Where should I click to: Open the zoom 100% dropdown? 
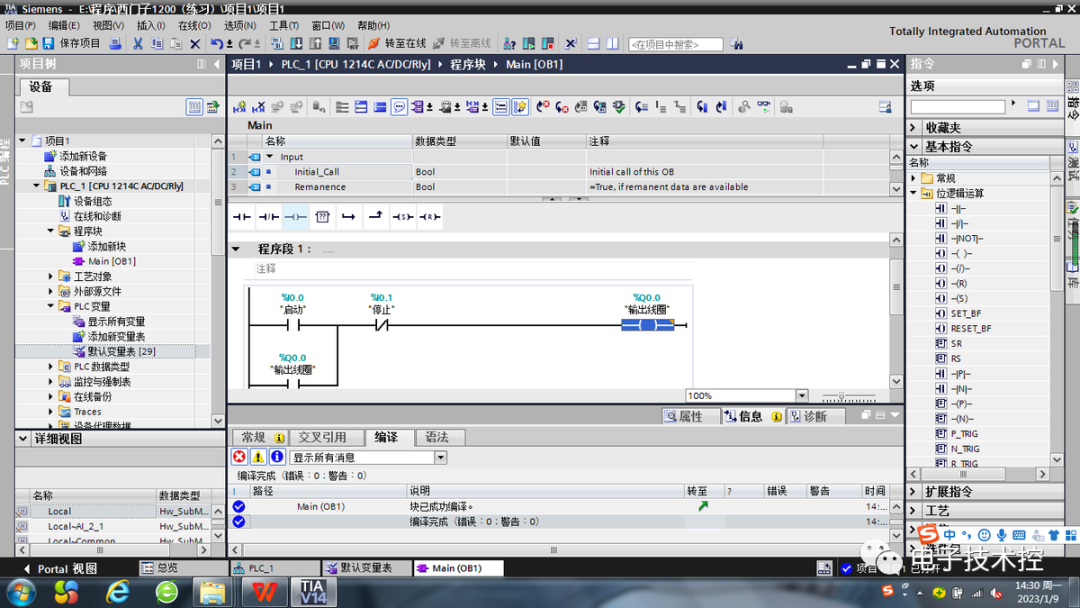(802, 395)
